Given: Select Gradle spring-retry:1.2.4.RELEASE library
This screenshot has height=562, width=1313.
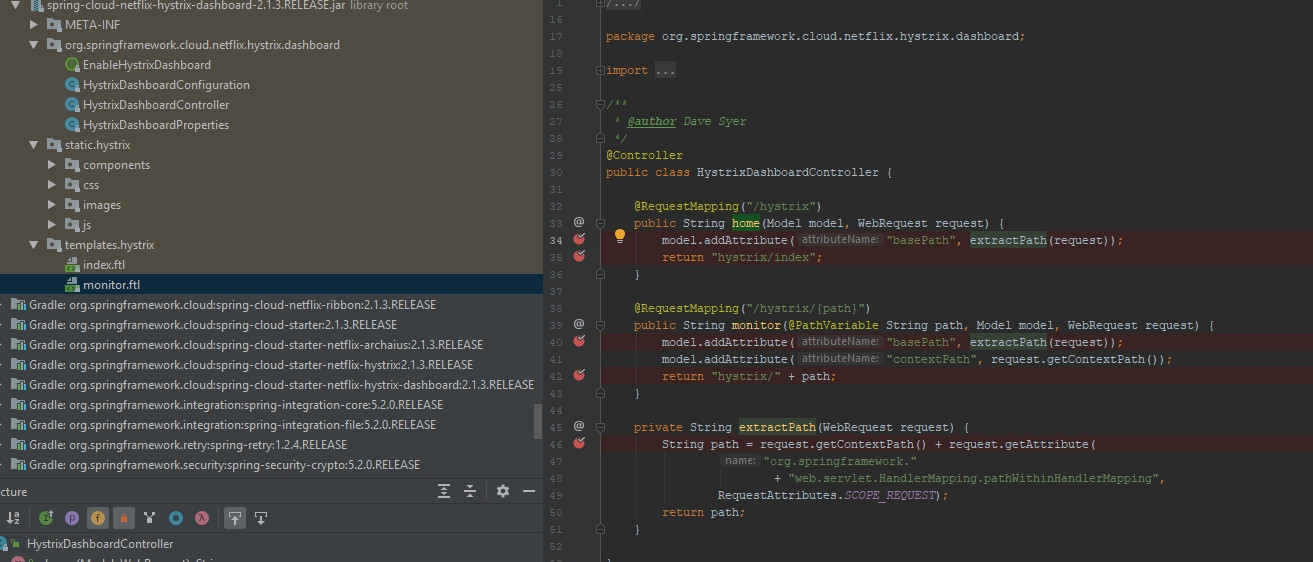Looking at the screenshot, I should coord(188,445).
